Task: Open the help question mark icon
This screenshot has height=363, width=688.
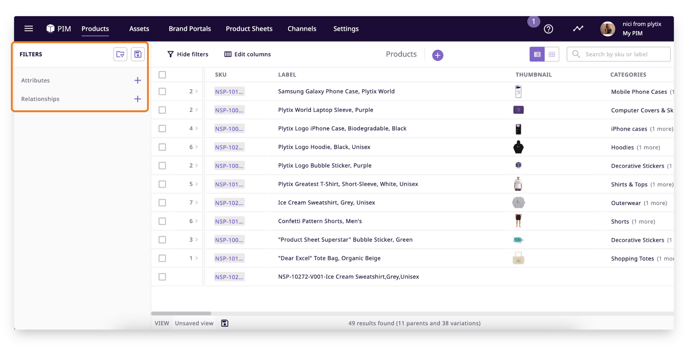Action: pyautogui.click(x=548, y=29)
